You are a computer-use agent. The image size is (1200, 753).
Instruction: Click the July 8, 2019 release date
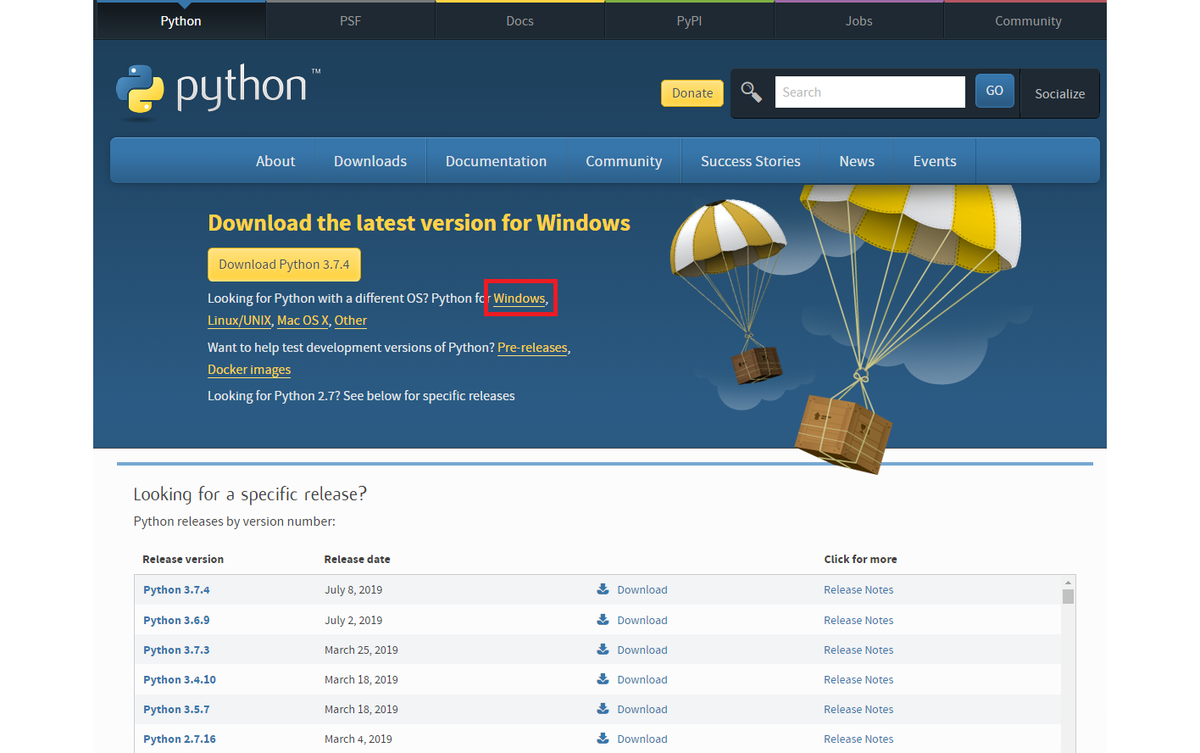pos(353,590)
